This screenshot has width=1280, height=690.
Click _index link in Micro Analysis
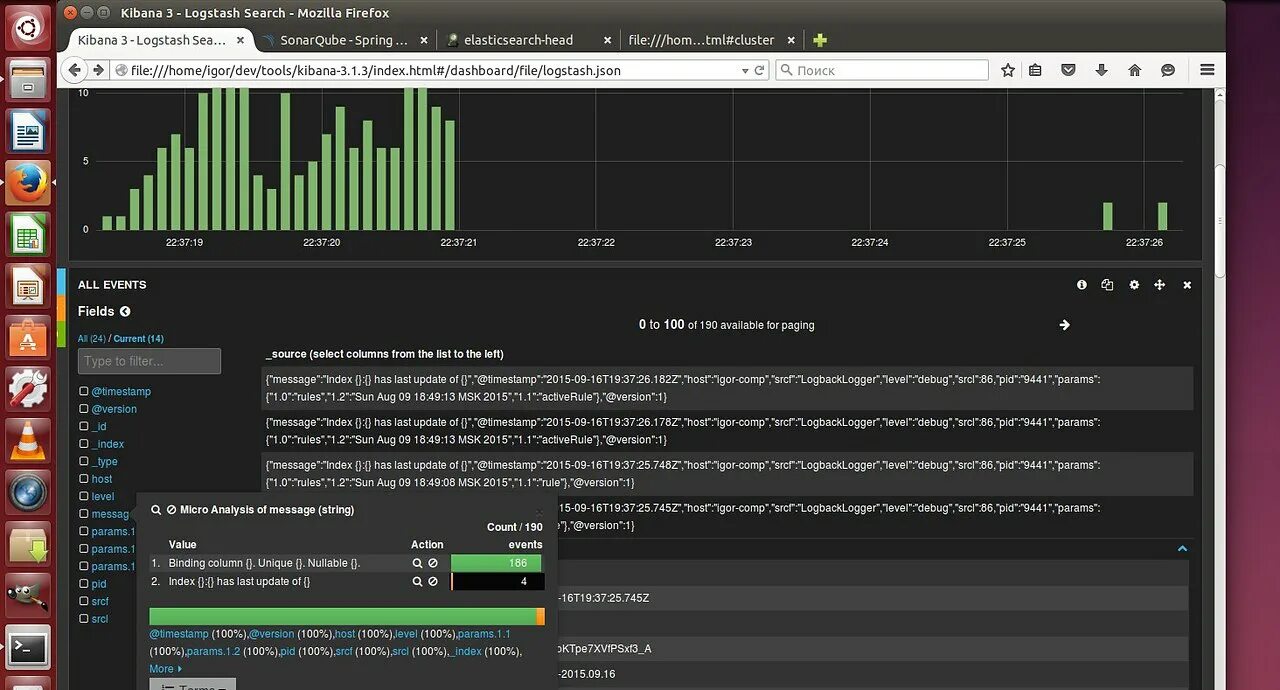[x=466, y=652]
